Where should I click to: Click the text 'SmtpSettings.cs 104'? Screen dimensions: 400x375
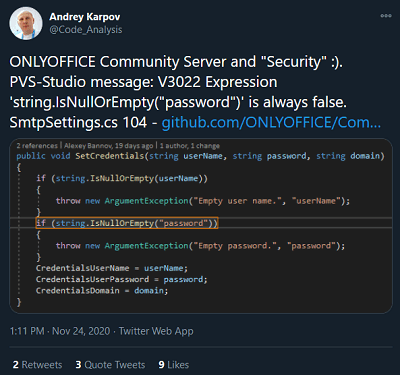click(78, 123)
